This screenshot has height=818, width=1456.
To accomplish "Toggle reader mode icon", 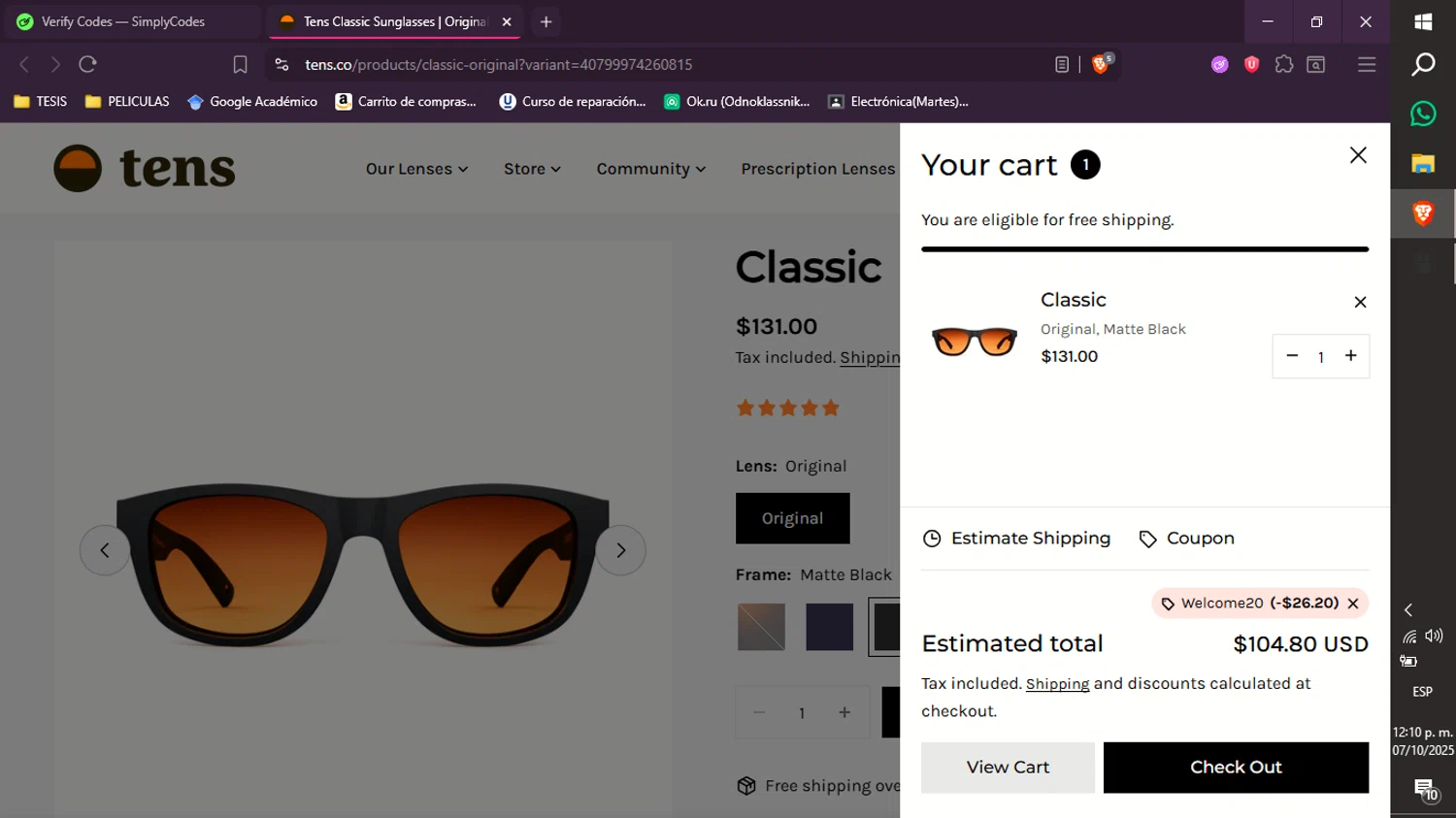I will pyautogui.click(x=1062, y=64).
